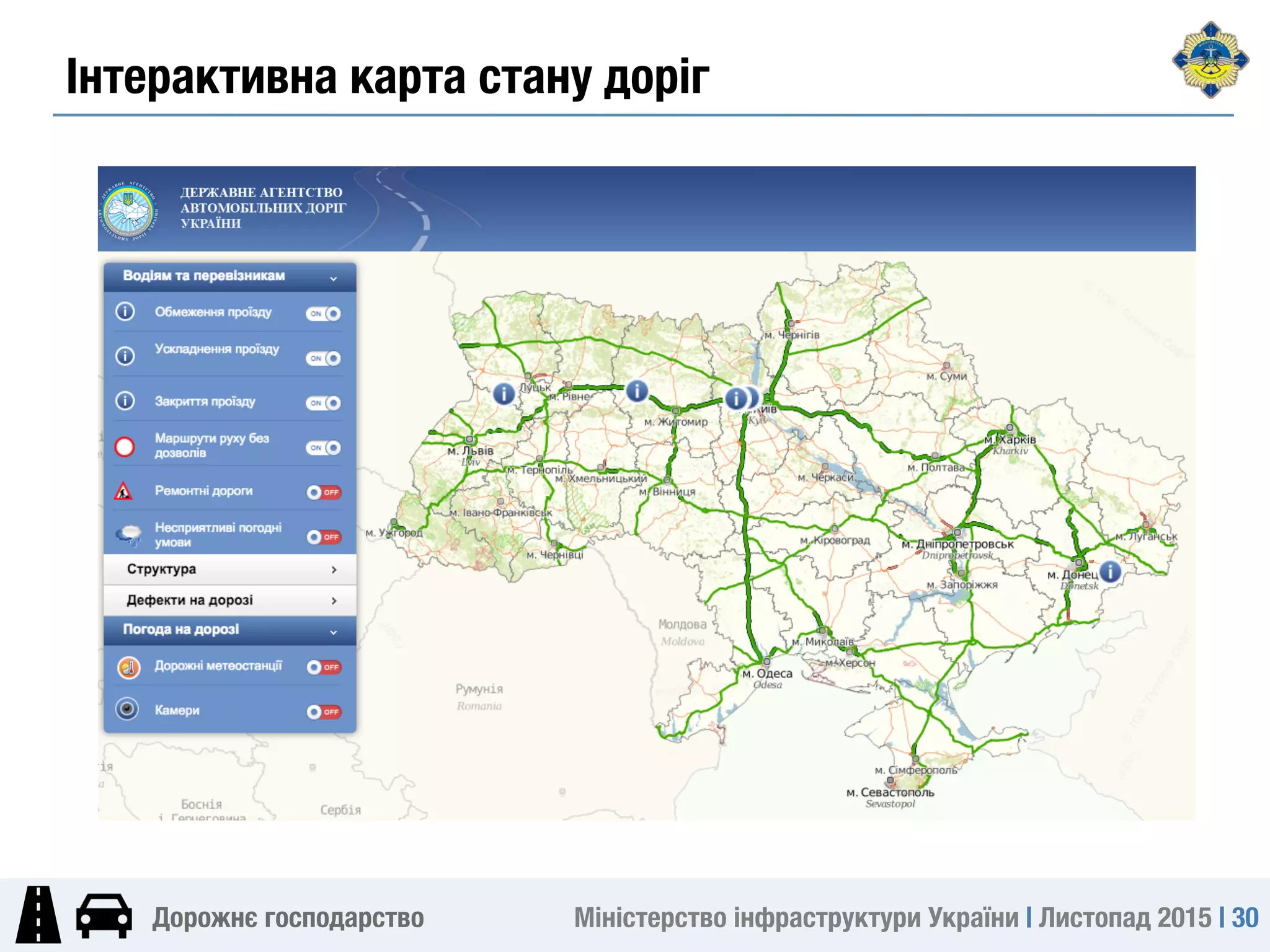The width and height of the screenshot is (1270, 952).
Task: Click the Молдова country label
Action: click(x=682, y=624)
